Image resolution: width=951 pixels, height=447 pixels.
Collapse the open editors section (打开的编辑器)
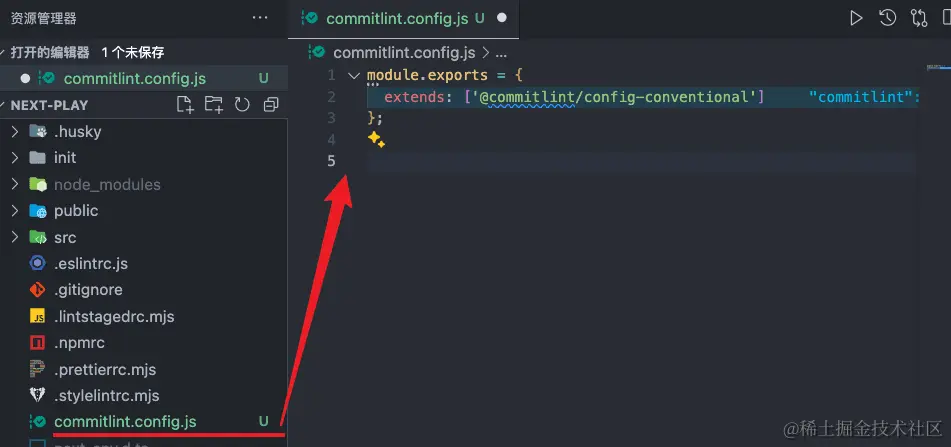point(4,52)
